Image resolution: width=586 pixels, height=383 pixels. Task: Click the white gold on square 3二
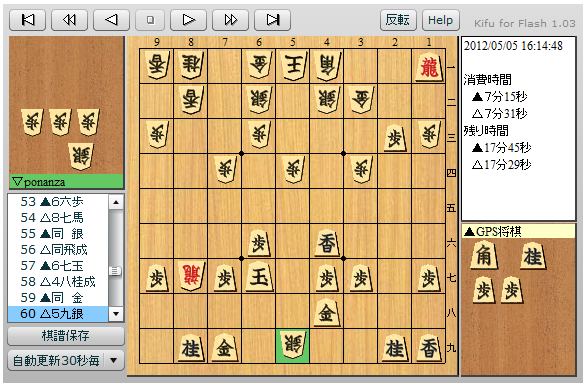click(x=361, y=100)
